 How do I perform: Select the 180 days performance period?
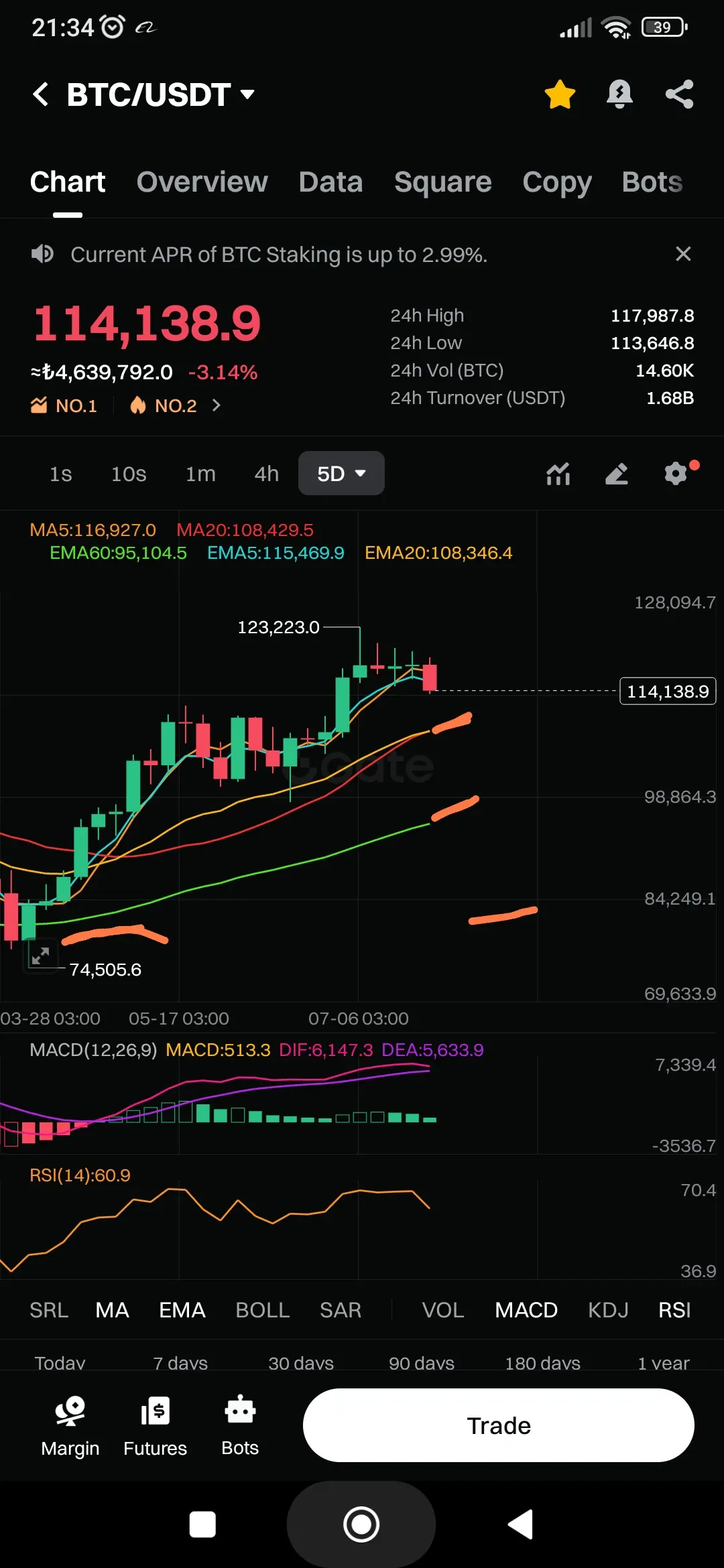pyautogui.click(x=543, y=1362)
